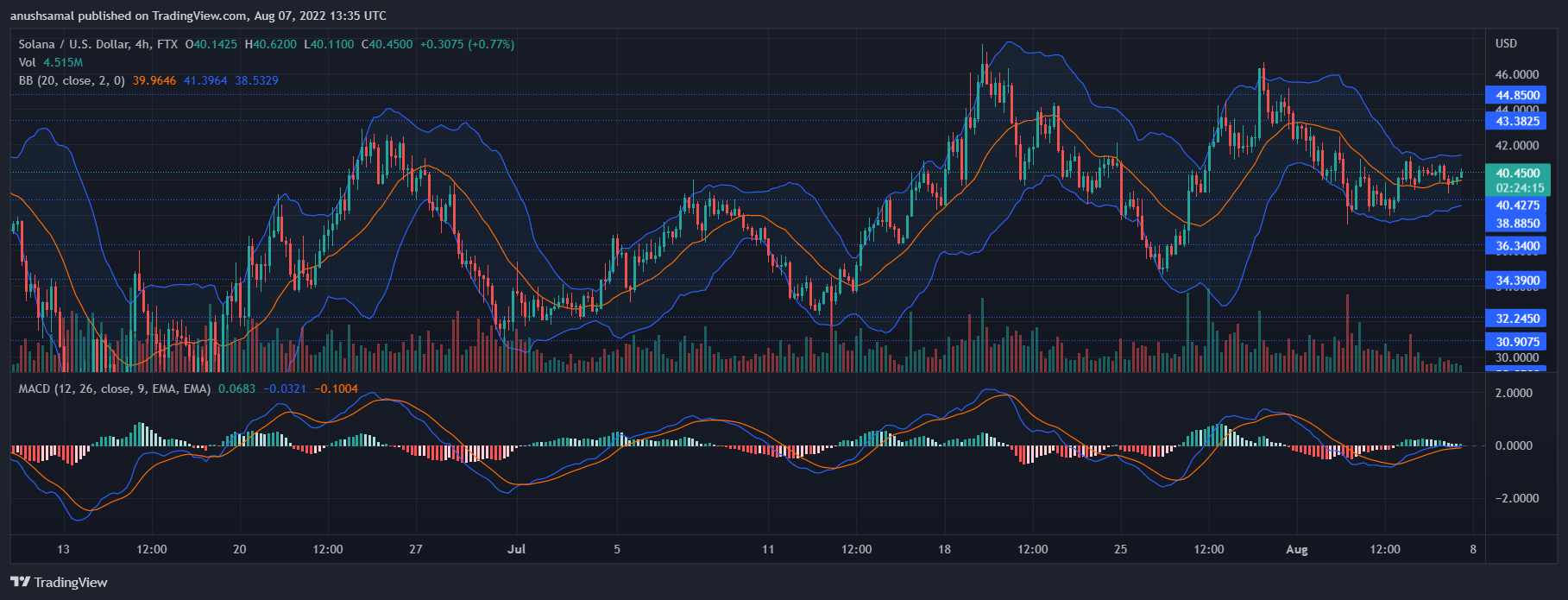
Task: Click the 2.0000 tick on MACD axis
Action: pos(1514,394)
